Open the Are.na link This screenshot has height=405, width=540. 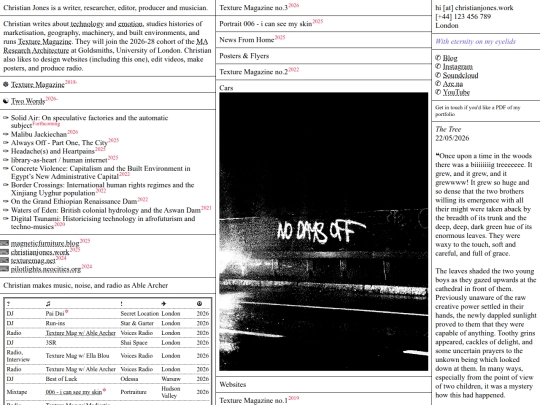(x=453, y=84)
